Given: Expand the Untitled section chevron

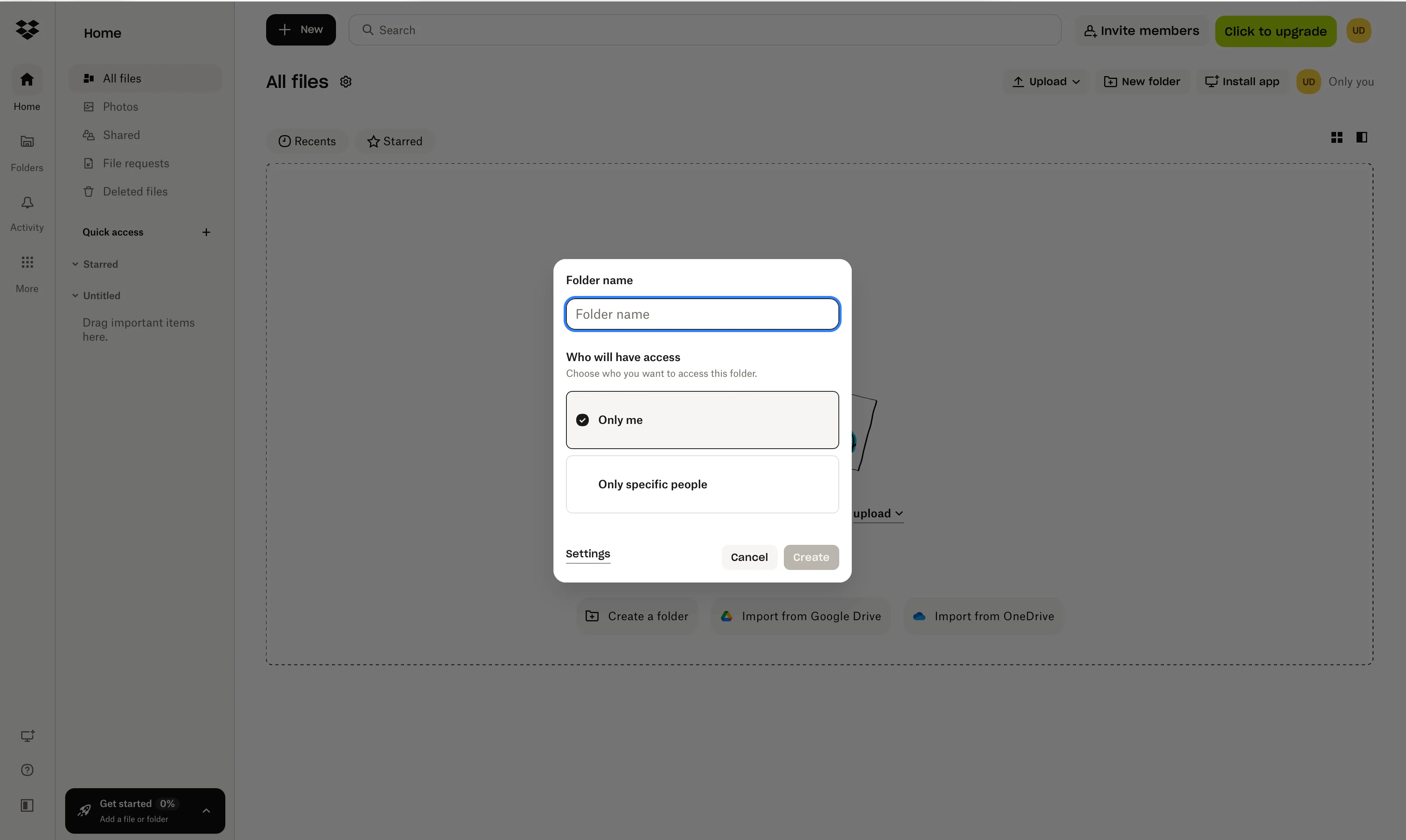Looking at the screenshot, I should coord(75,296).
